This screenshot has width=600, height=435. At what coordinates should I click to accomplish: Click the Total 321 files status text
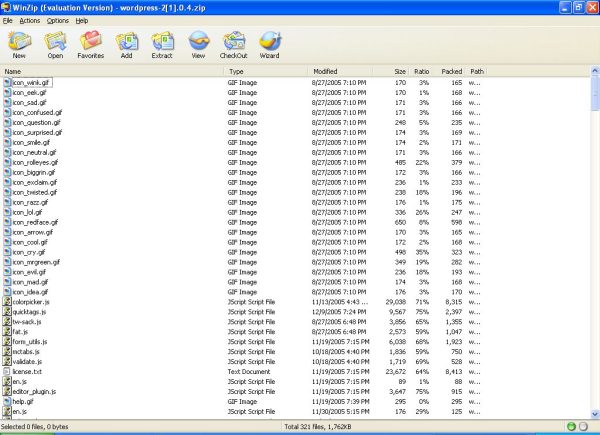coord(318,427)
